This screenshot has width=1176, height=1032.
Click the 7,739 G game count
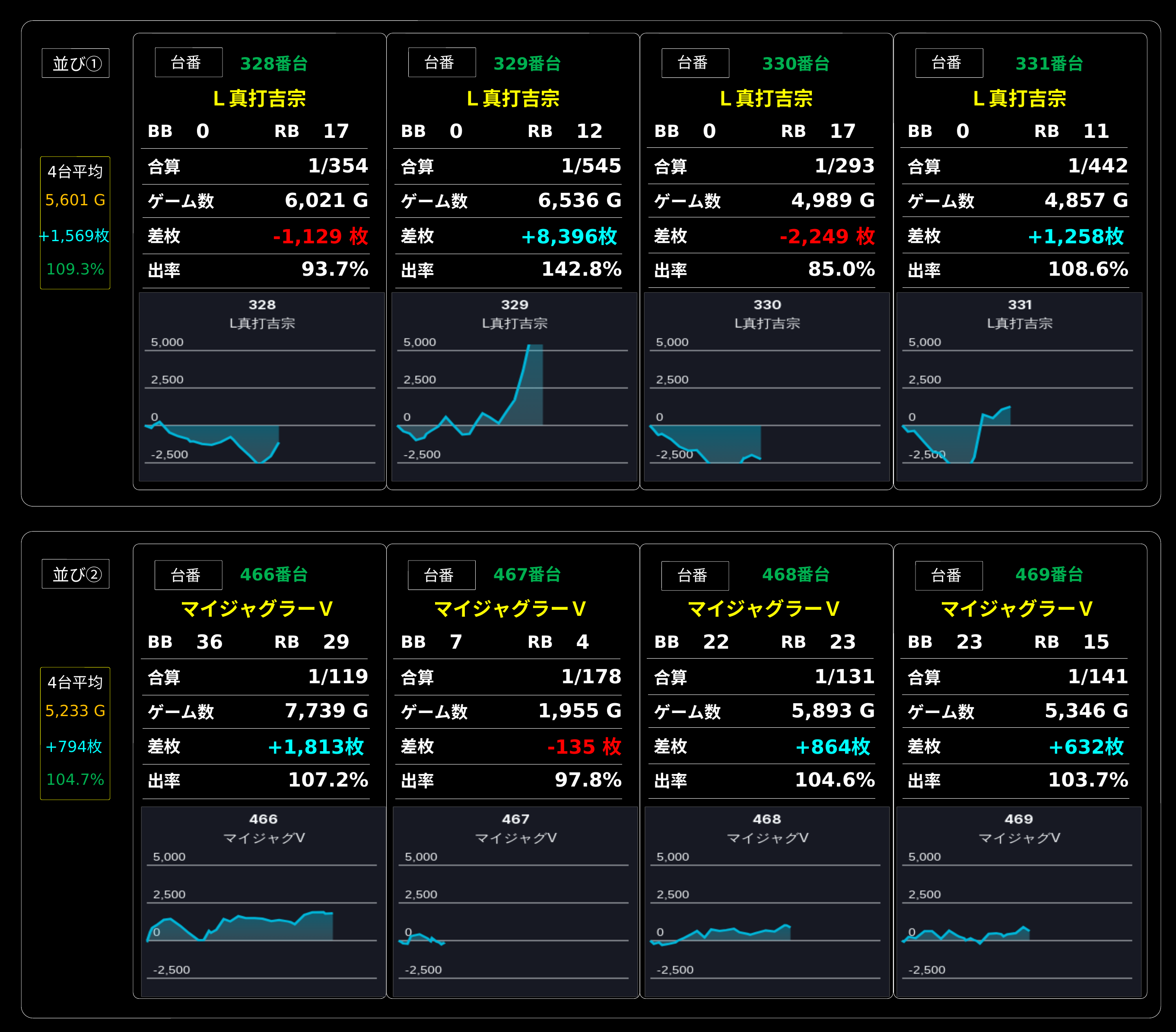pos(327,711)
